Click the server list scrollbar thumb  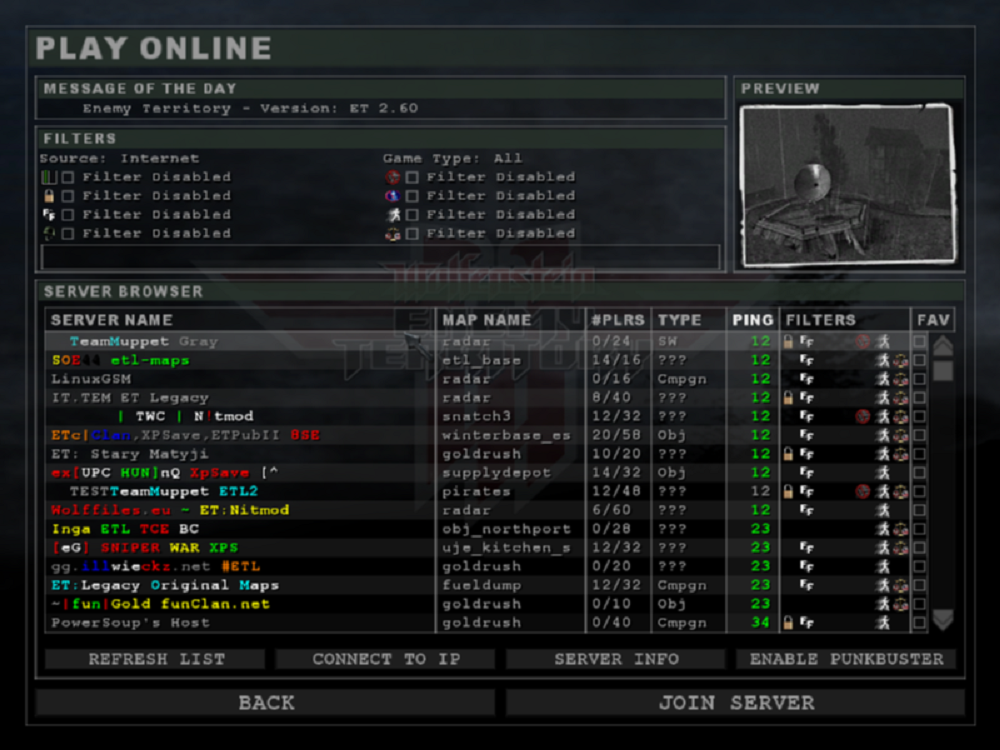click(943, 371)
